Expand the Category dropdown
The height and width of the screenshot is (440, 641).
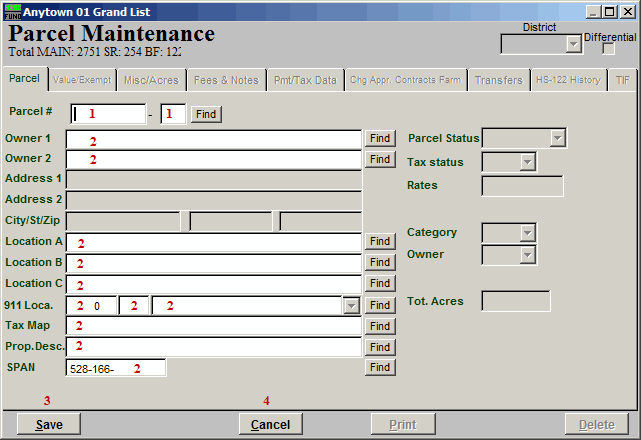pyautogui.click(x=527, y=233)
